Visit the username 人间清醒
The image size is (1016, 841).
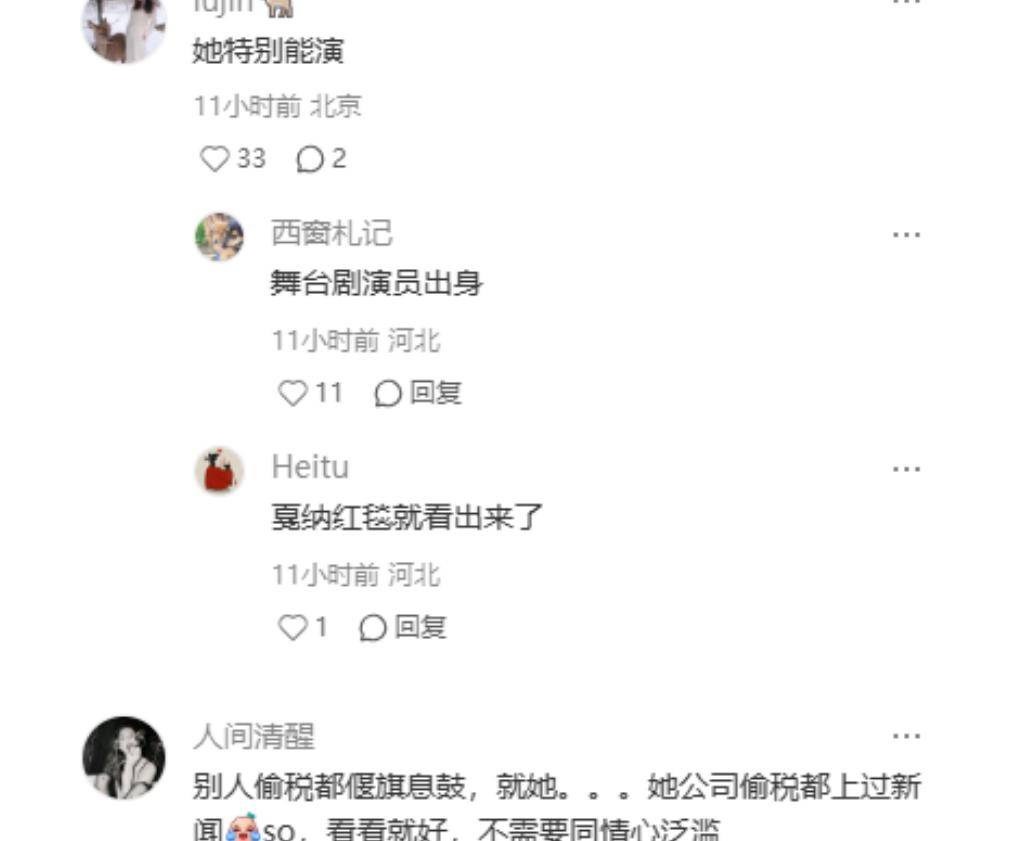(254, 737)
